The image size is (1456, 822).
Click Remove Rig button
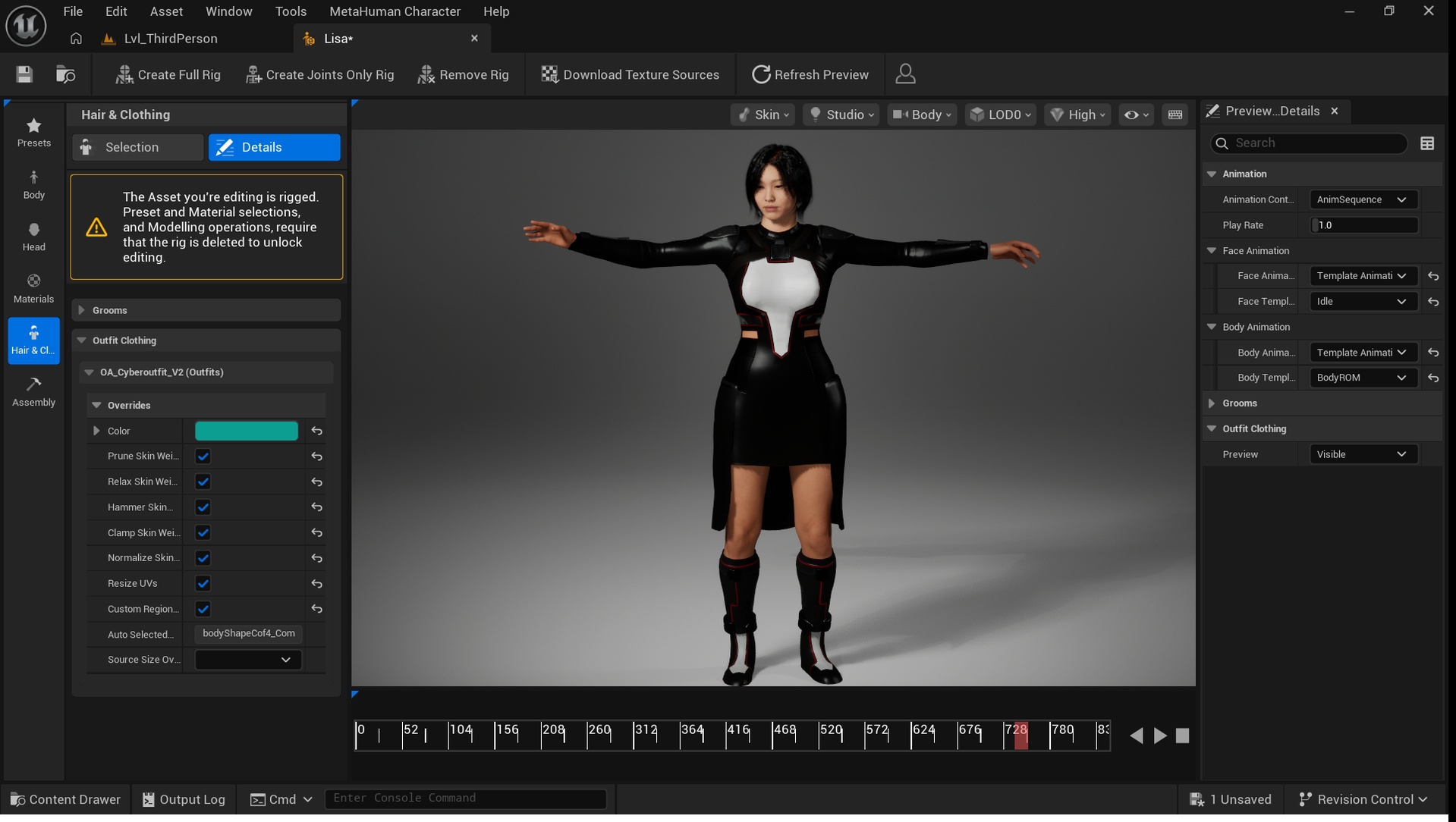[464, 74]
